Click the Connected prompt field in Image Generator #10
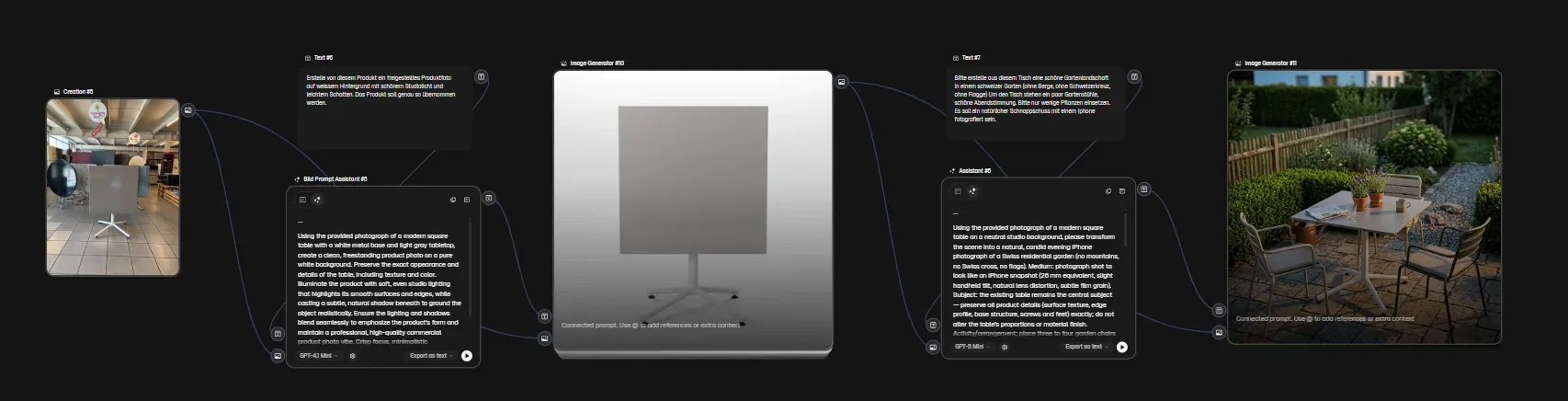Screen dimensions: 1568x401 coord(651,325)
